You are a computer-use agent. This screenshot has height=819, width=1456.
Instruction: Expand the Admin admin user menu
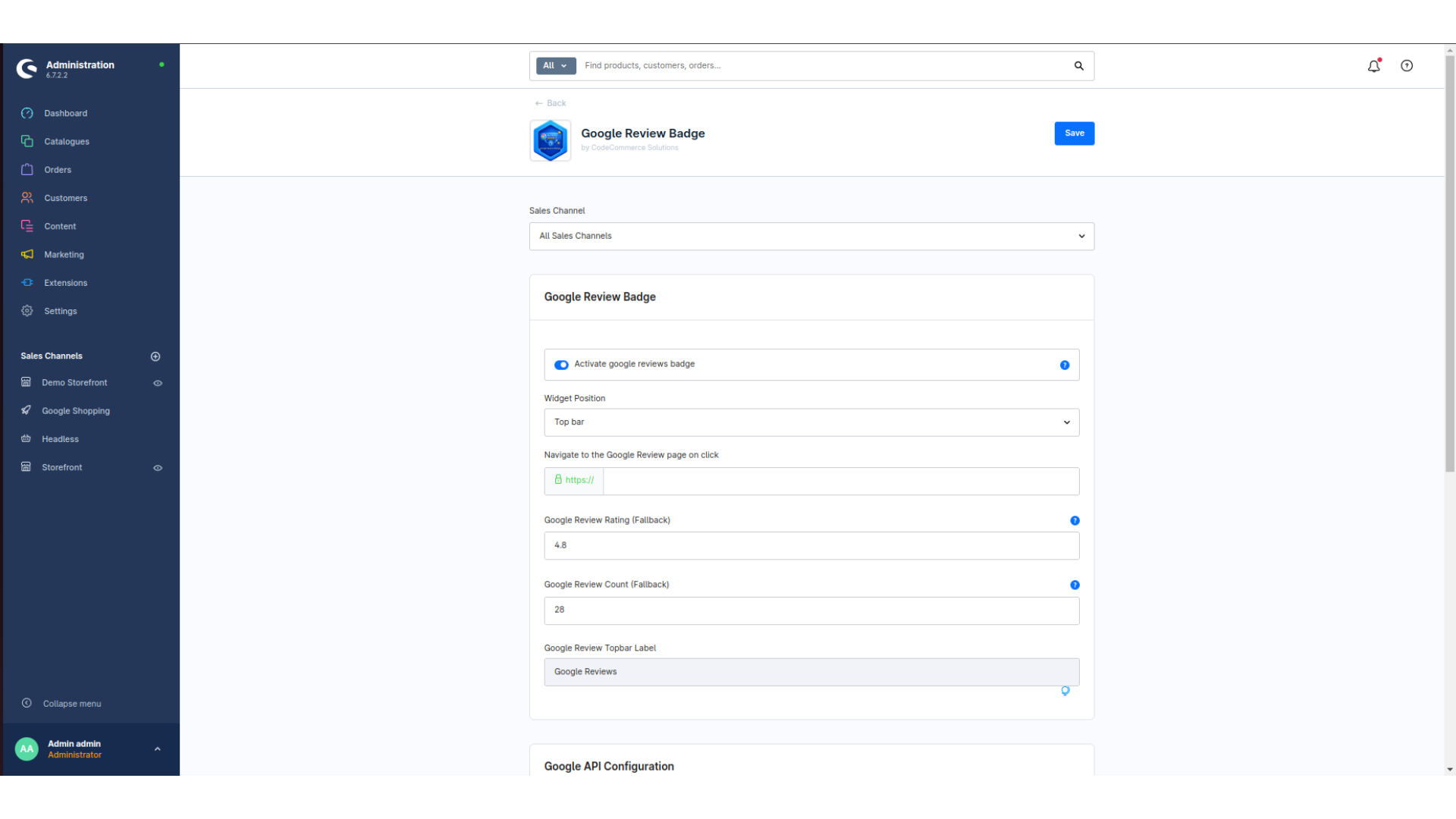(x=158, y=749)
